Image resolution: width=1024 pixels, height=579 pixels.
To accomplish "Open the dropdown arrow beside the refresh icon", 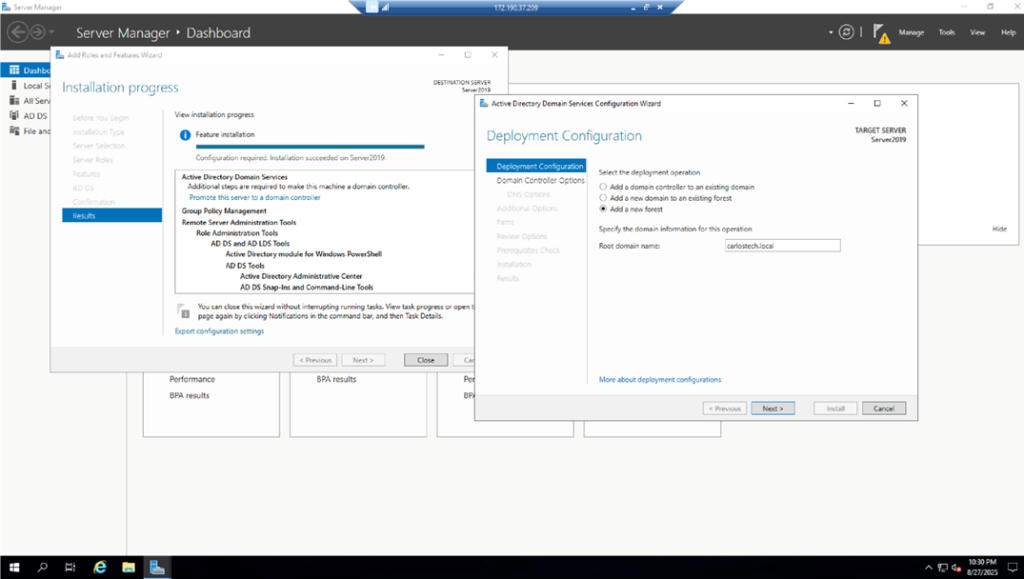I will (x=831, y=33).
